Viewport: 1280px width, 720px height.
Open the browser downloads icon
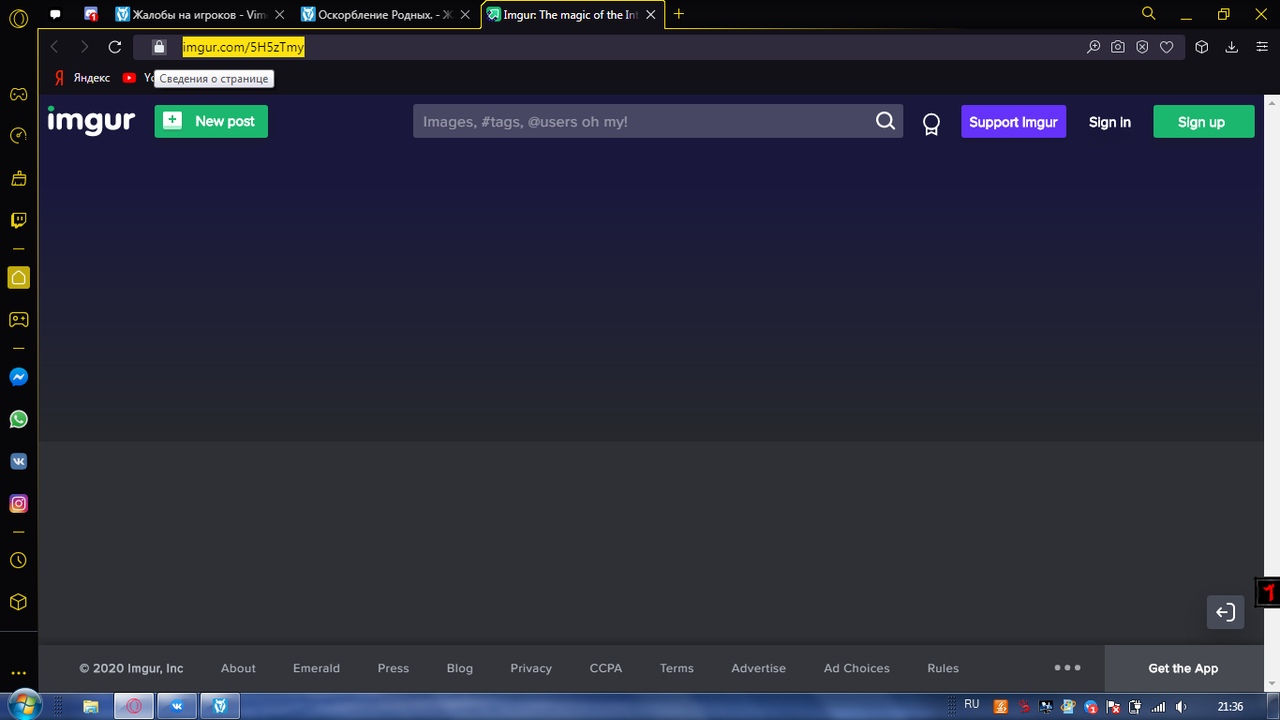click(1232, 47)
